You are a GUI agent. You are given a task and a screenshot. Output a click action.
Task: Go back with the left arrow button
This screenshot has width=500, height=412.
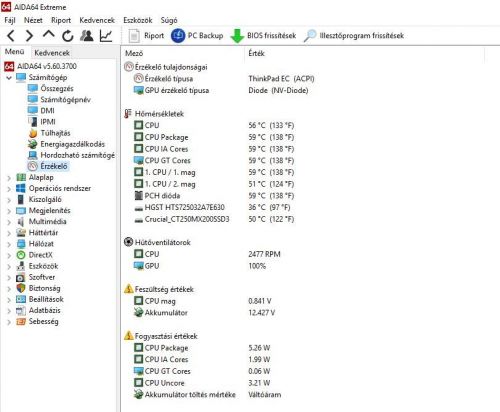pyautogui.click(x=11, y=36)
